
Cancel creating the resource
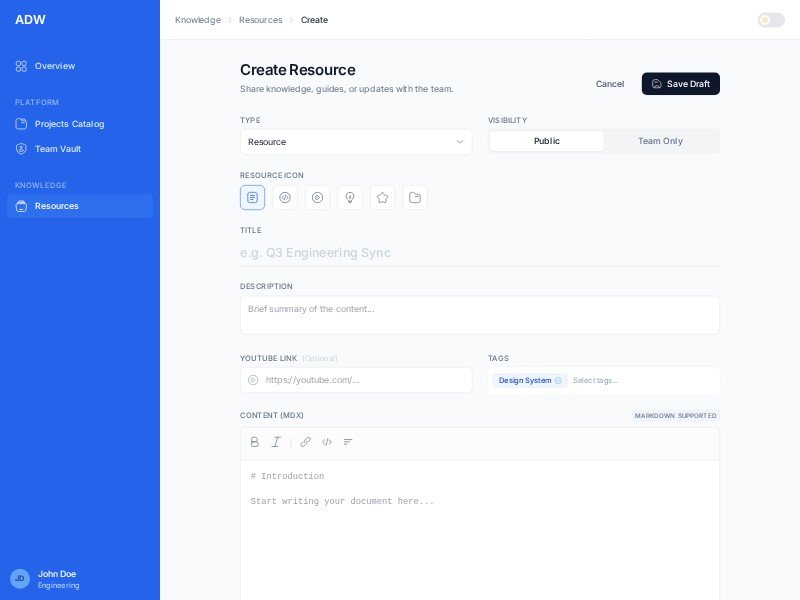[x=610, y=84]
